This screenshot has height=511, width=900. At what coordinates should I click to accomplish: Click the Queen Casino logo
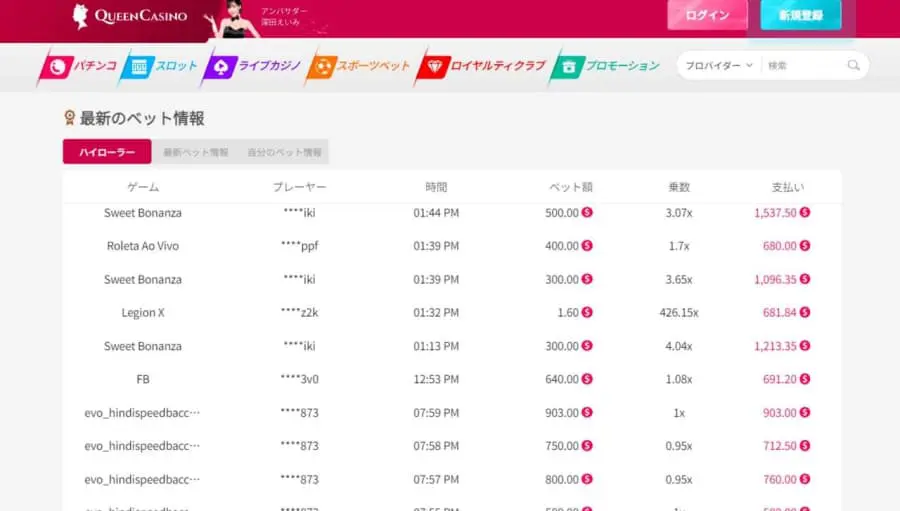tap(130, 16)
